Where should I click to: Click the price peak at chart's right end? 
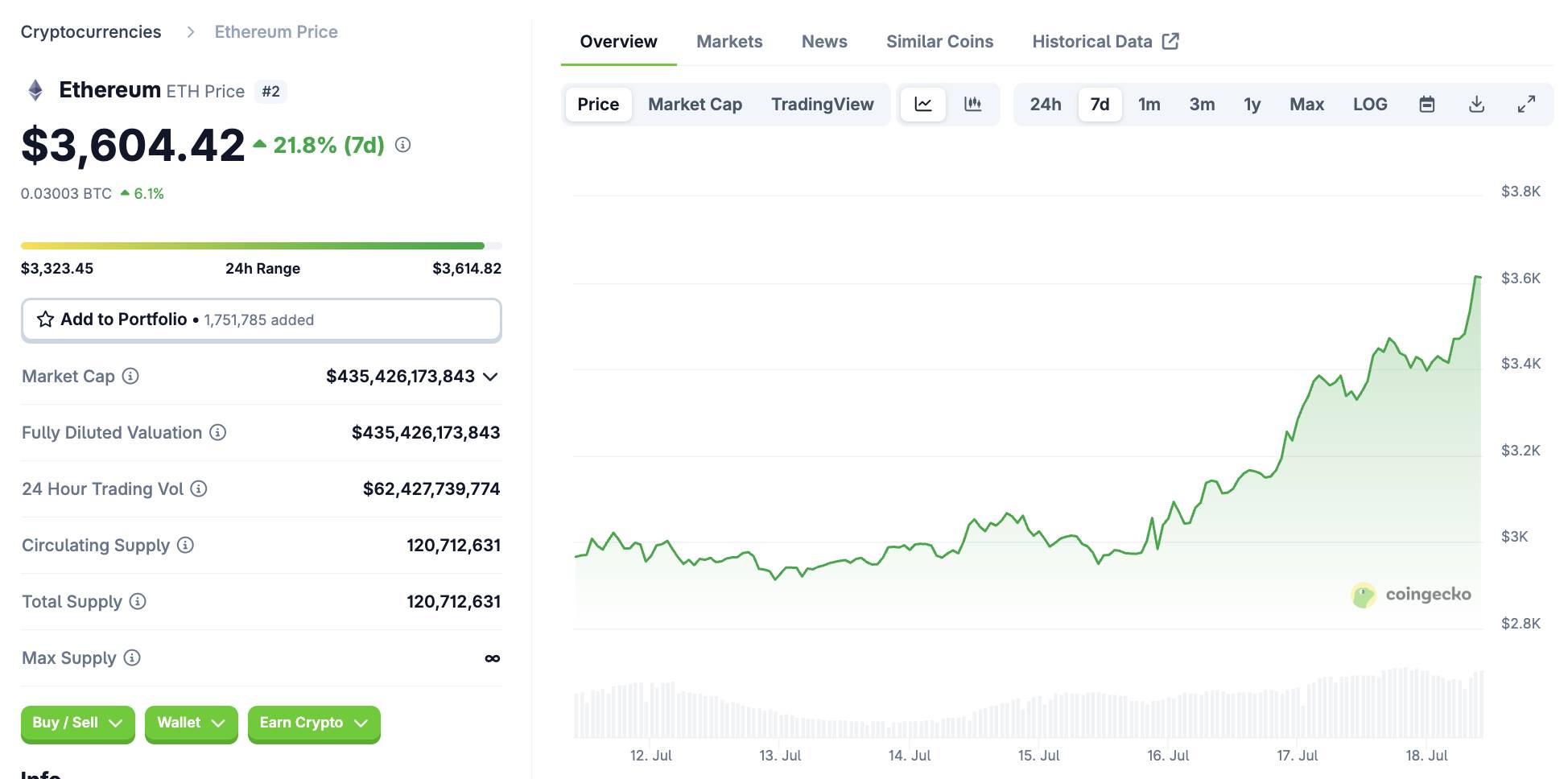pyautogui.click(x=1478, y=277)
